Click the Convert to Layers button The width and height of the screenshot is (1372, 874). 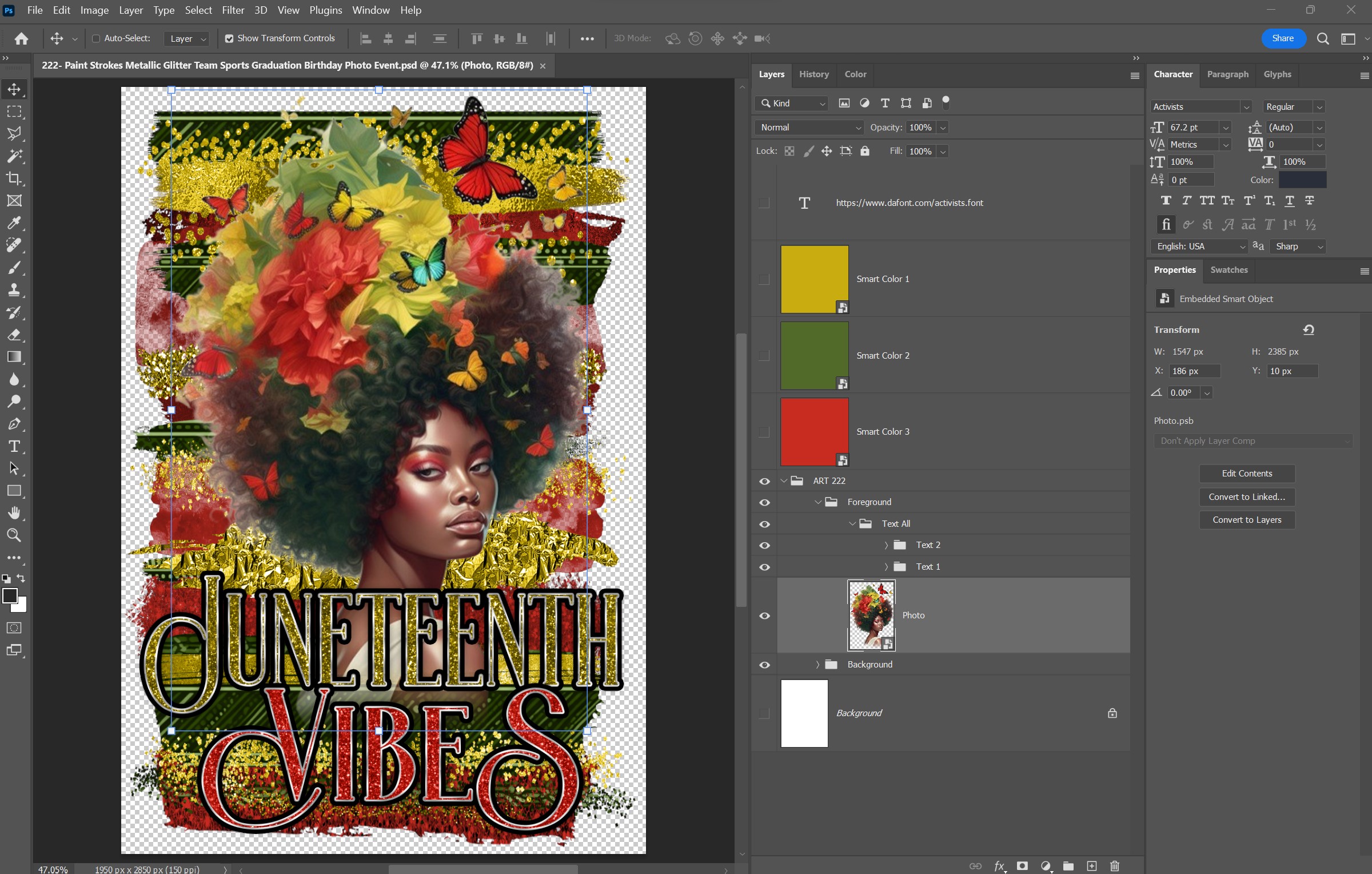point(1247,520)
